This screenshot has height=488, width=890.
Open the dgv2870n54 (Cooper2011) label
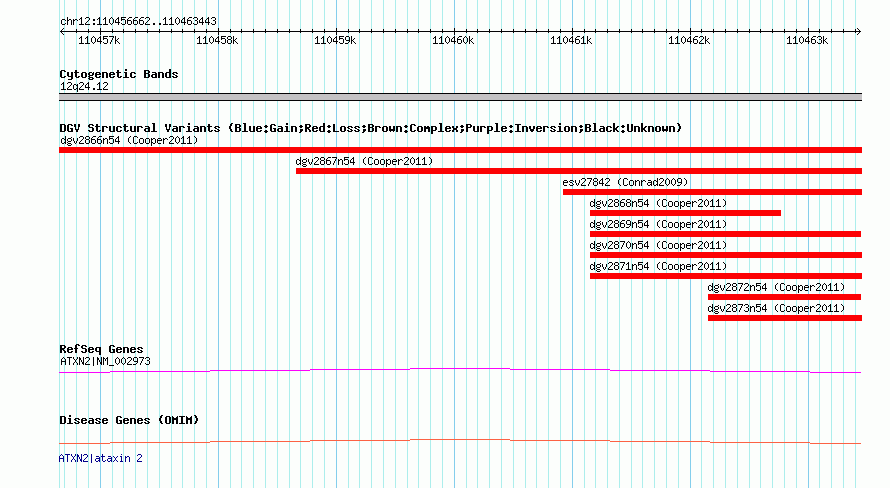click(658, 245)
